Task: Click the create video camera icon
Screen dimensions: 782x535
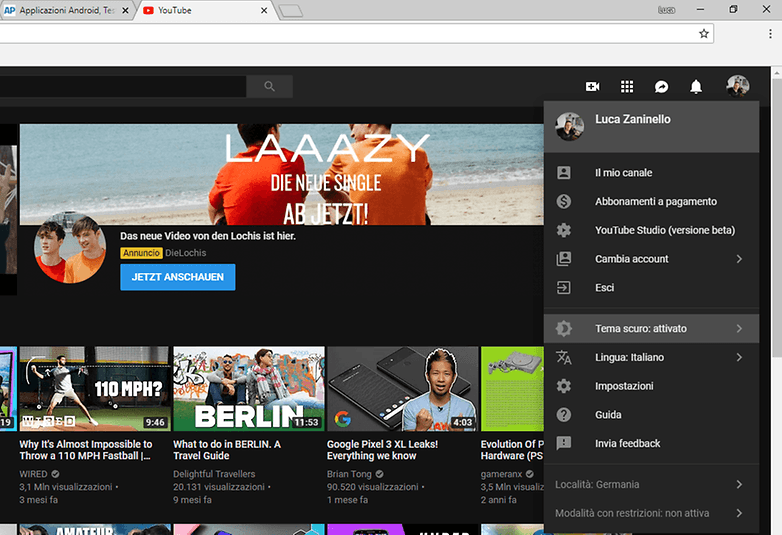Action: coord(592,87)
